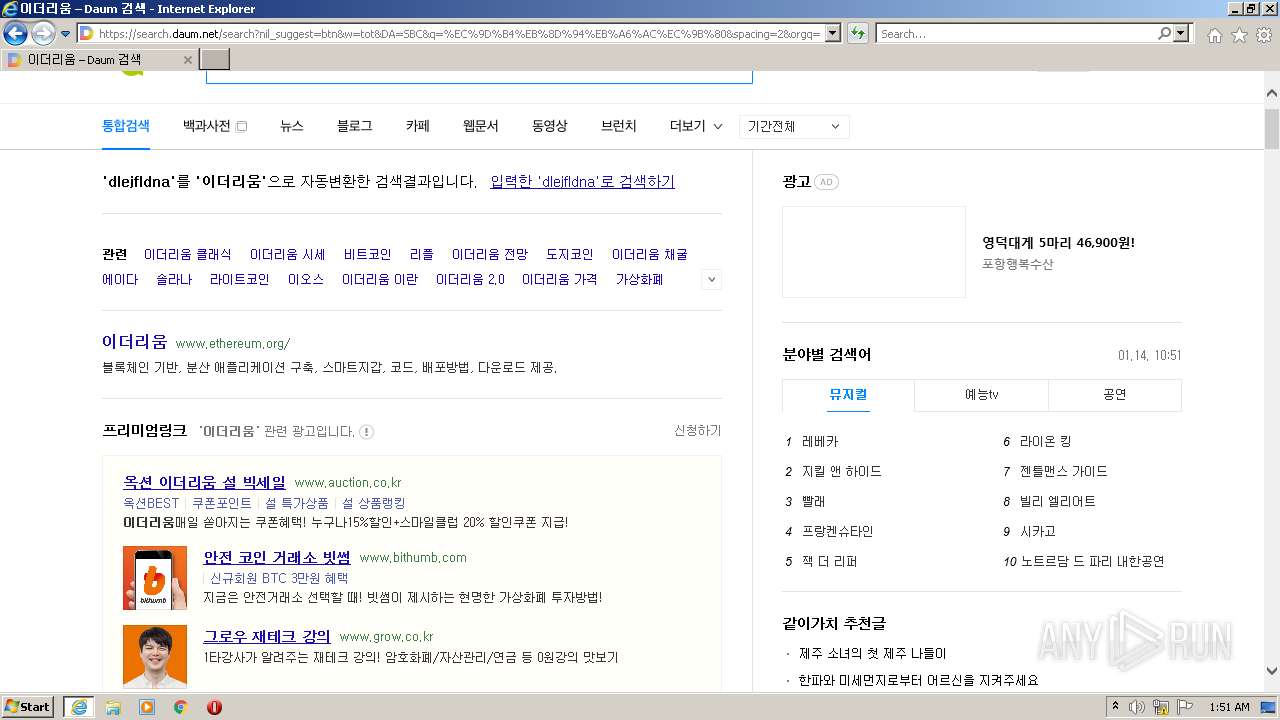Open the 옥션 이더리움 설 빅세일 ad
The image size is (1280, 720).
(x=204, y=482)
